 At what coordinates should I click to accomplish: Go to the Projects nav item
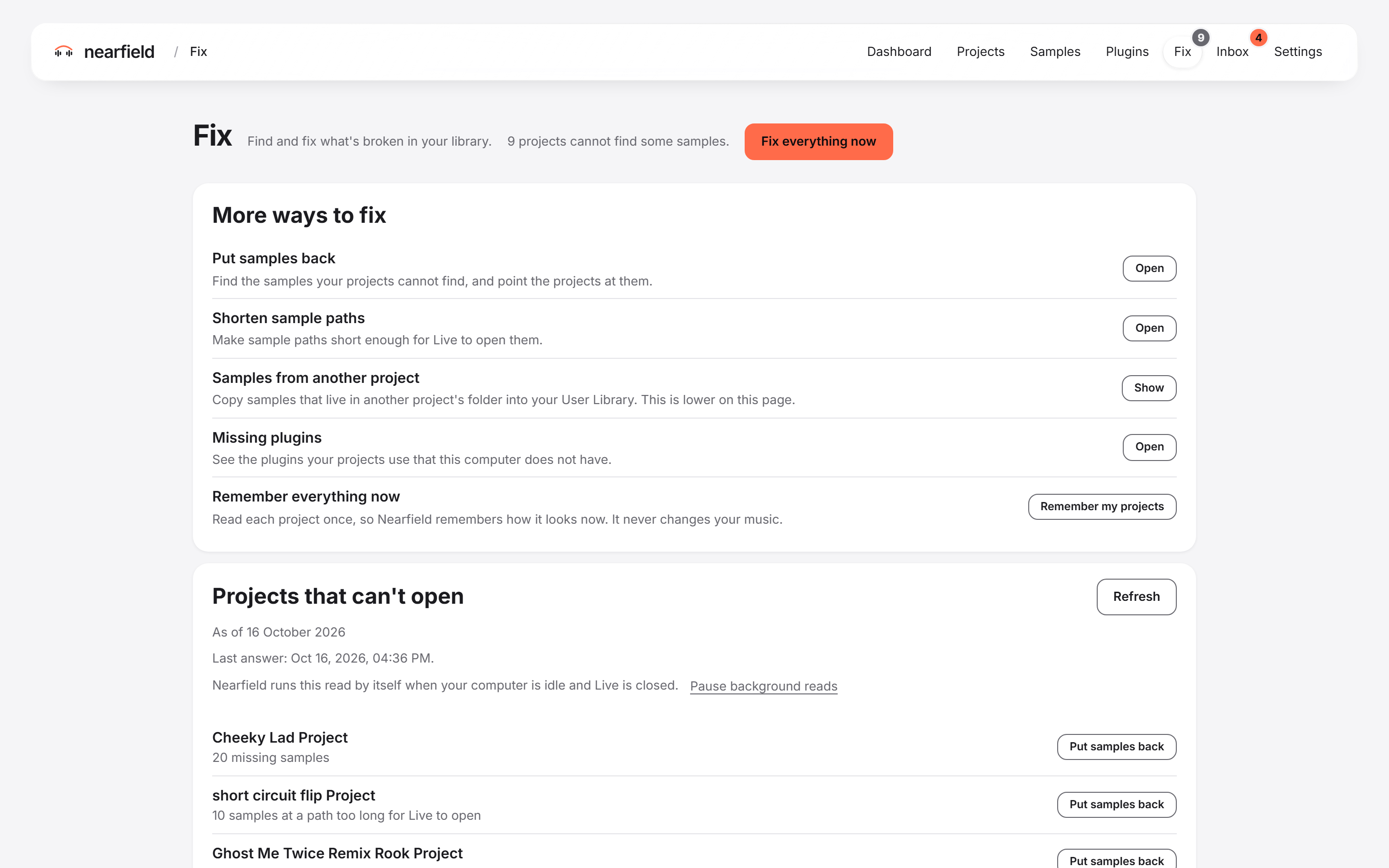pyautogui.click(x=980, y=52)
